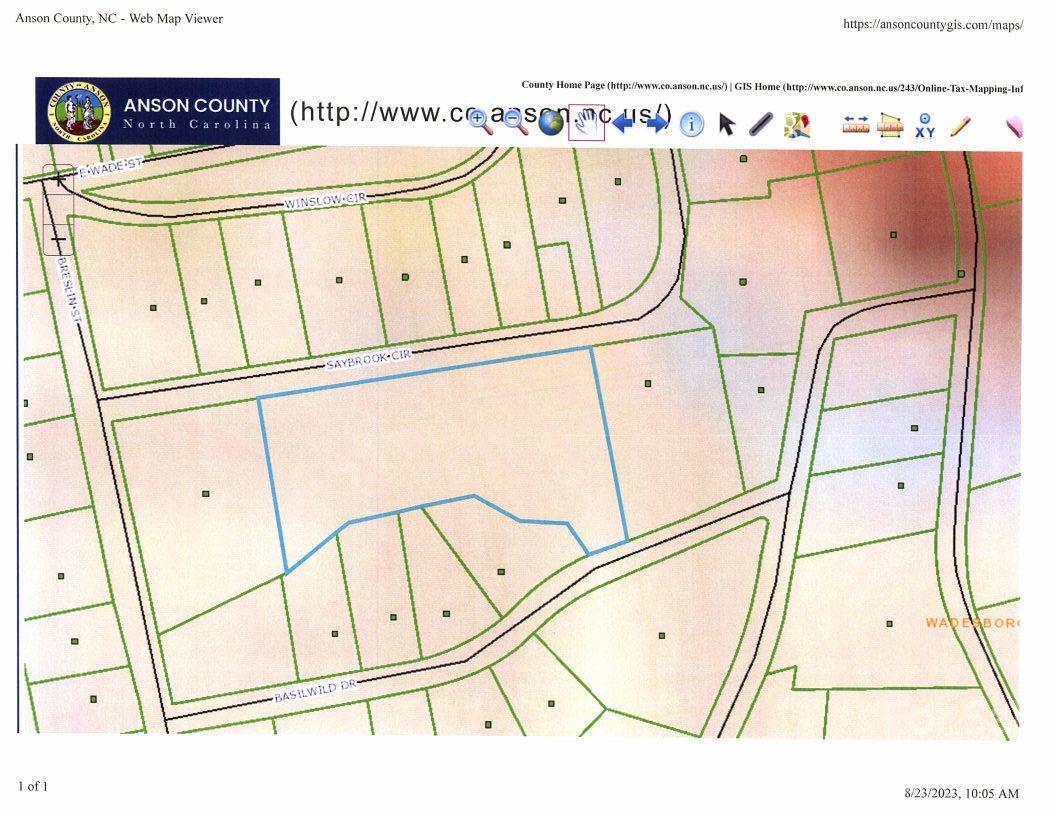Click the Anson County logo banner

click(x=158, y=112)
